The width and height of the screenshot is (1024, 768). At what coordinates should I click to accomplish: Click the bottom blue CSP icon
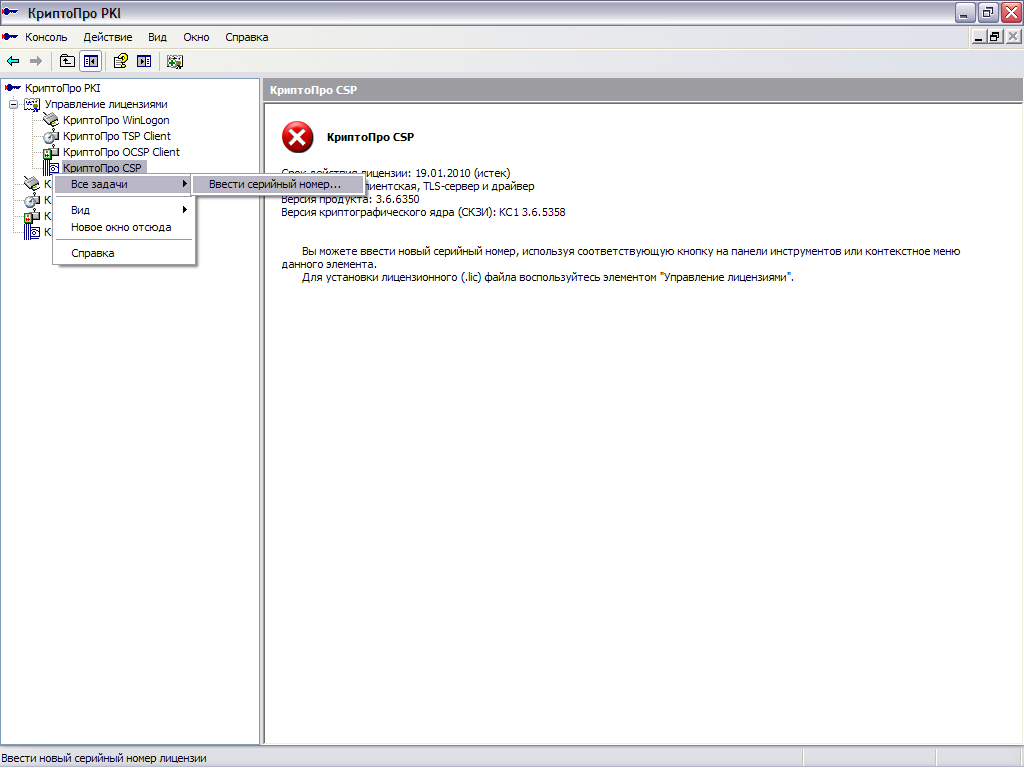click(32, 232)
